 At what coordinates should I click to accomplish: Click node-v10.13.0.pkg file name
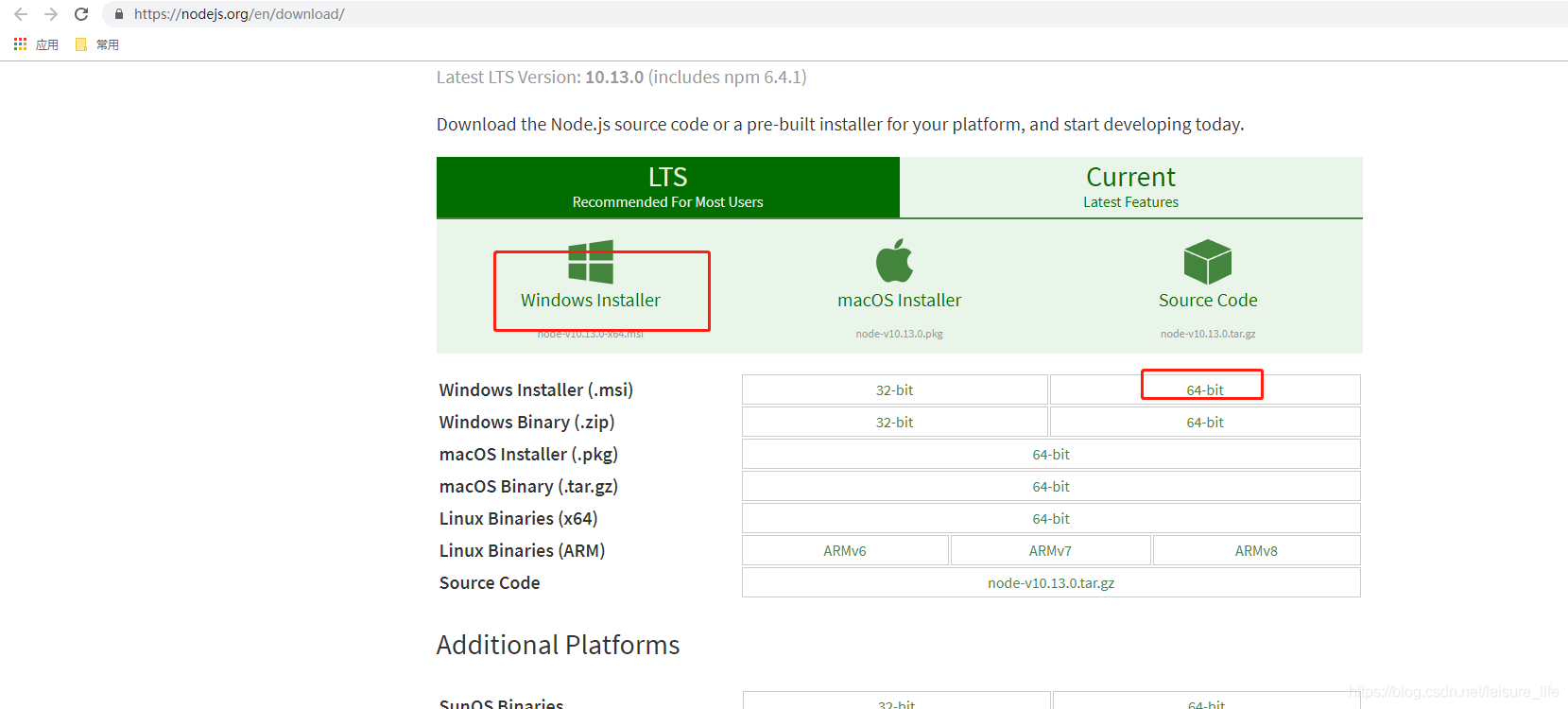coord(899,334)
